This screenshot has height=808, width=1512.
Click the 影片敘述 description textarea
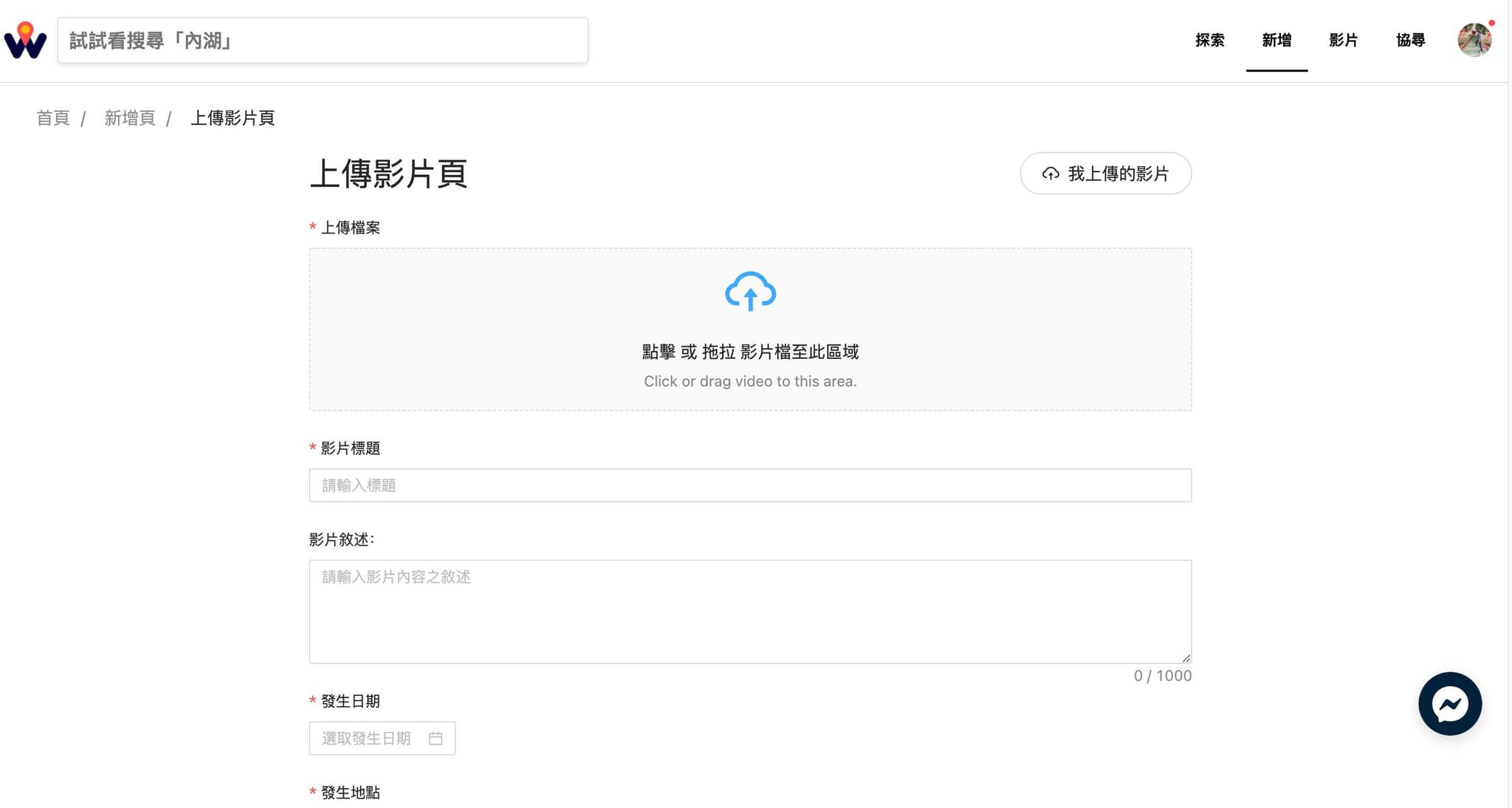tap(750, 611)
